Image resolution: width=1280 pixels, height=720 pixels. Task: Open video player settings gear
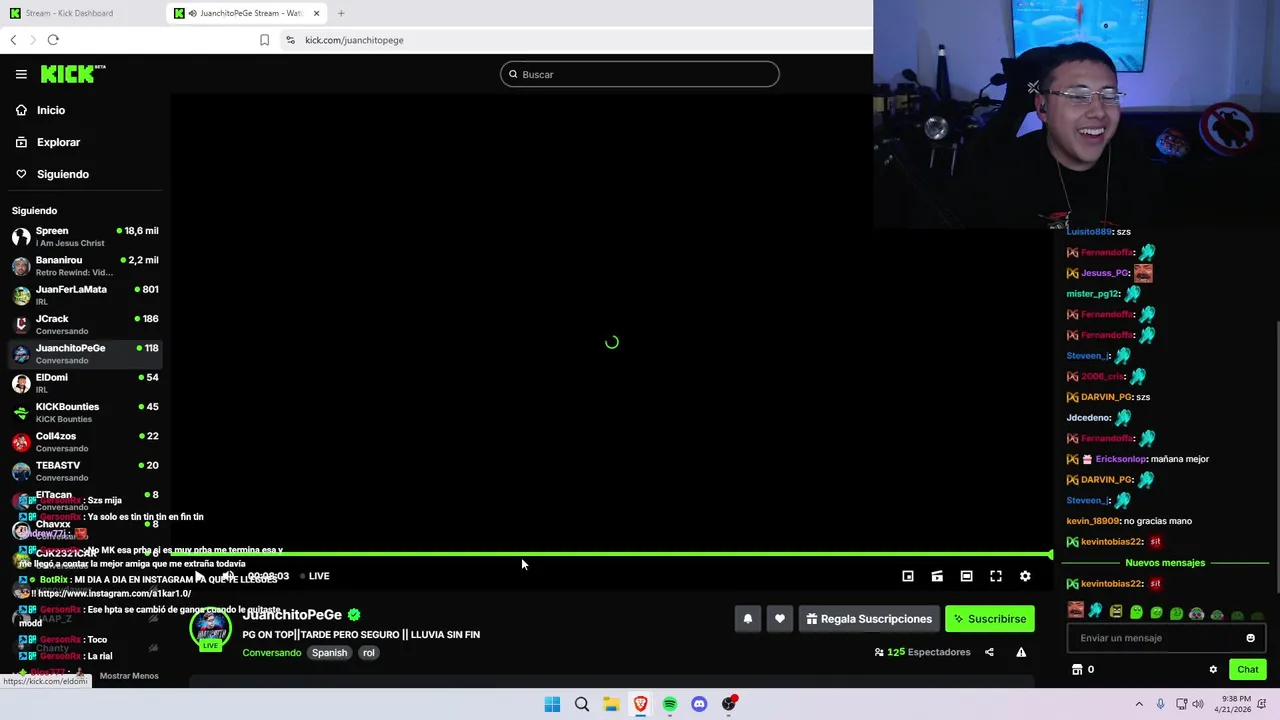point(1025,576)
